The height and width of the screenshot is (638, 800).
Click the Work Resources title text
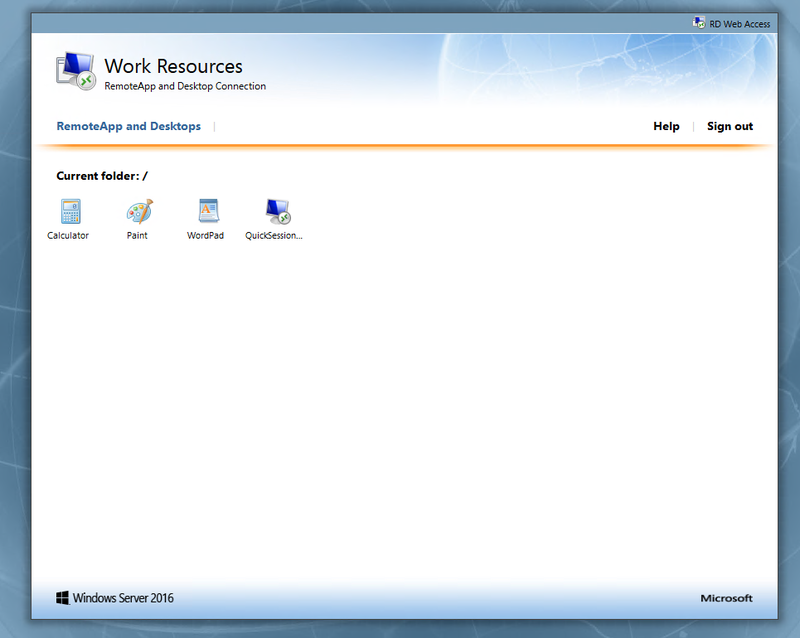[x=173, y=66]
